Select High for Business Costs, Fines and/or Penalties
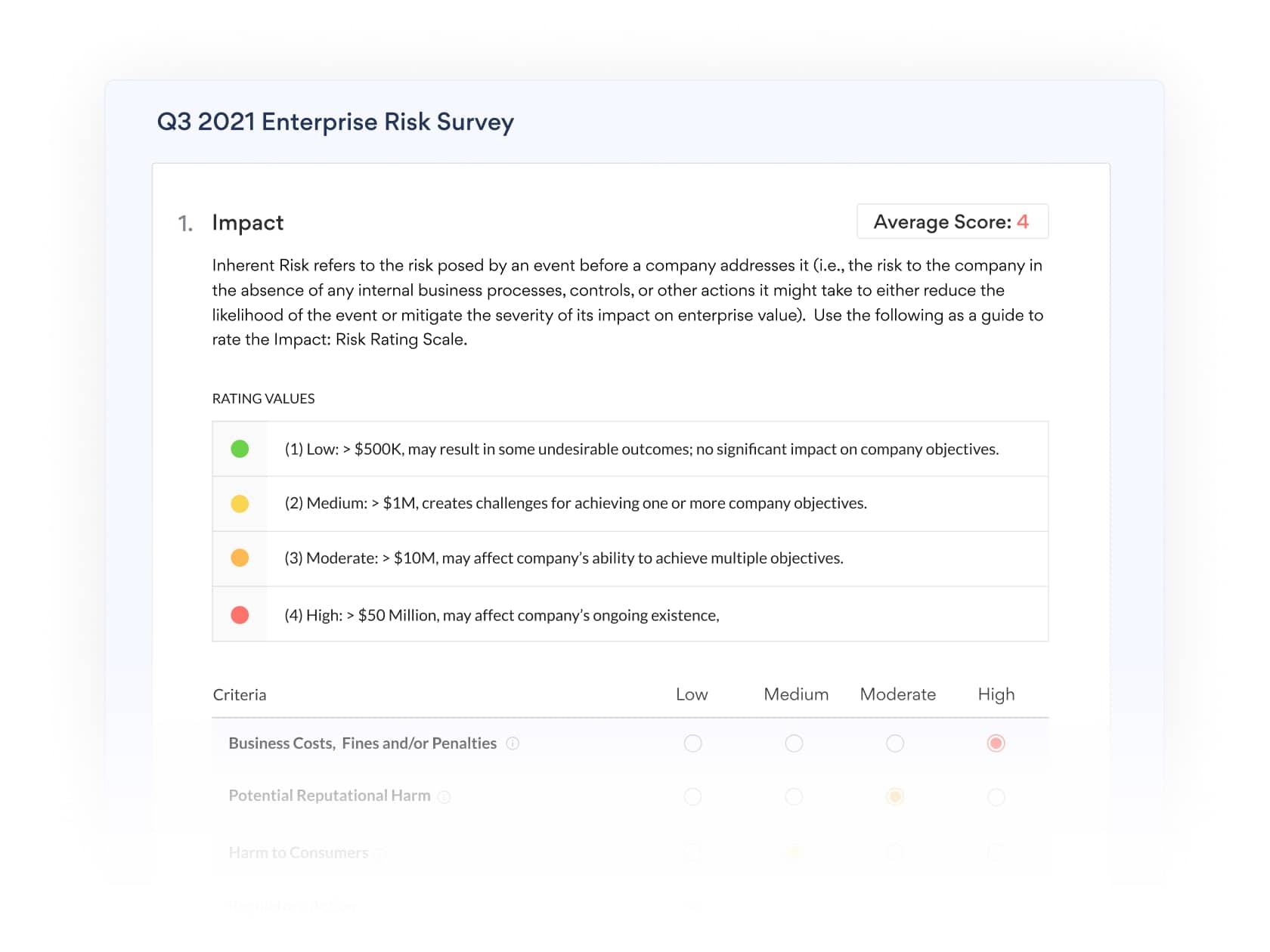Screen dimensions: 1270x952 click(x=996, y=743)
